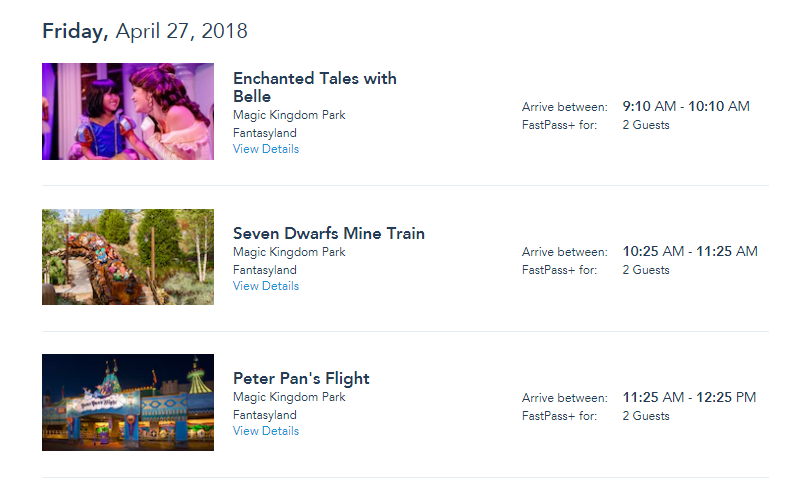The image size is (787, 492).
Task: Open the Enchanted Tales with Belle thumbnail
Action: [128, 111]
